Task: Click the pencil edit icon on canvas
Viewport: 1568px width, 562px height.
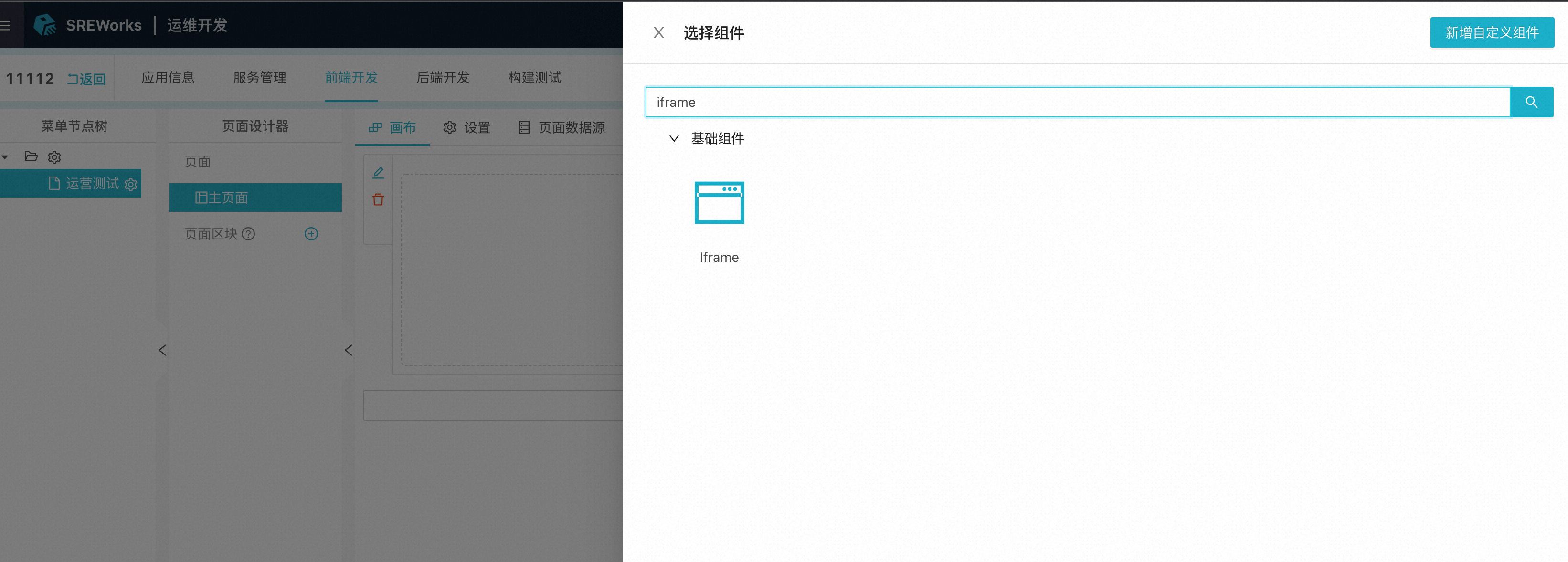Action: point(378,173)
